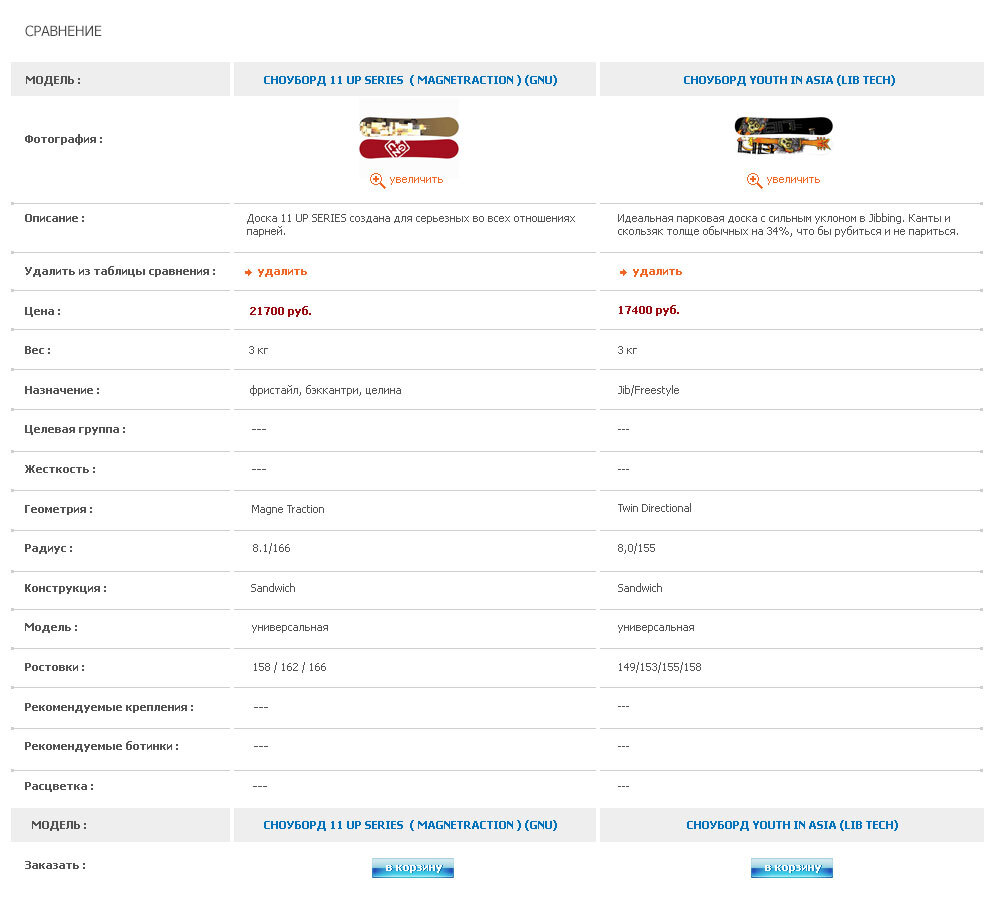The height and width of the screenshot is (900, 996).
Task: Open the top СНОУБОРД YOUTH IN ASIA (LIB TECH) header link
Action: 789,80
